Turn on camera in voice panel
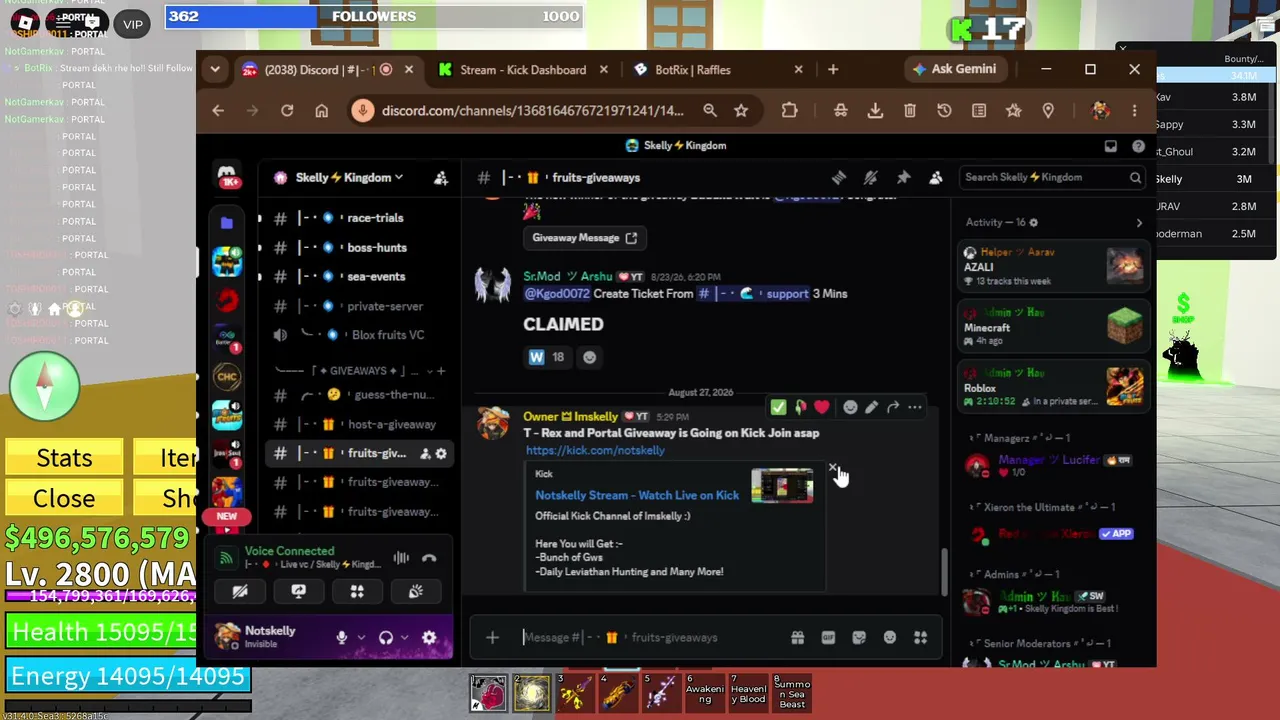This screenshot has width=1280, height=720. 240,592
